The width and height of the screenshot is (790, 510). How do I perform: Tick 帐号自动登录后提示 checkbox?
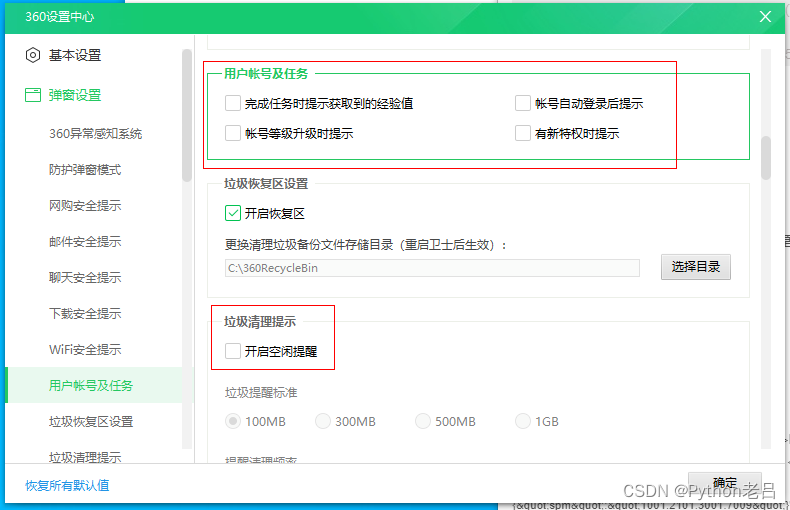[x=523, y=103]
